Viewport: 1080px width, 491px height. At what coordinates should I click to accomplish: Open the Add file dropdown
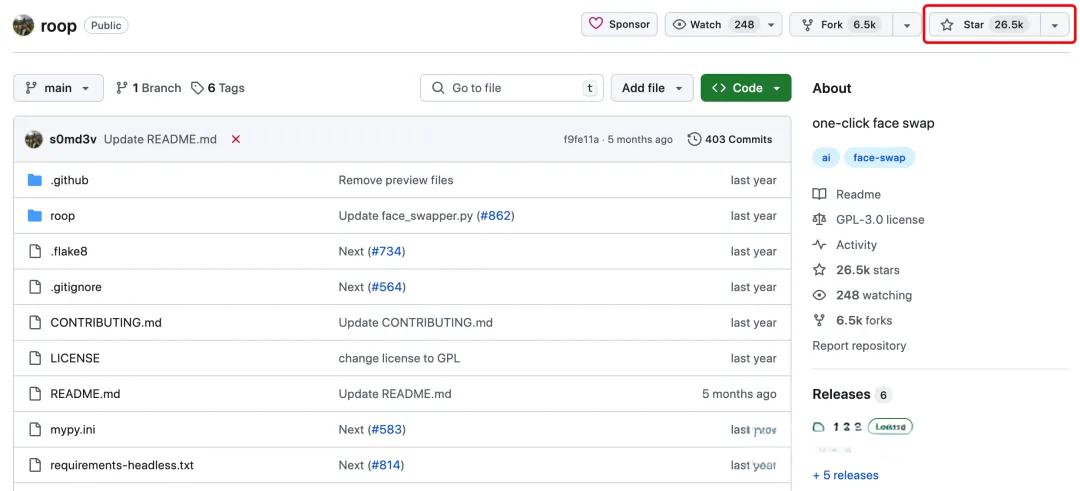tap(652, 88)
